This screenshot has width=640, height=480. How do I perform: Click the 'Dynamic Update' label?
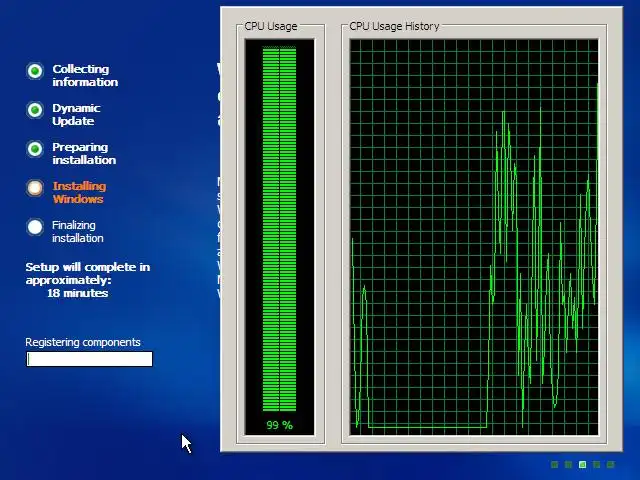click(76, 115)
